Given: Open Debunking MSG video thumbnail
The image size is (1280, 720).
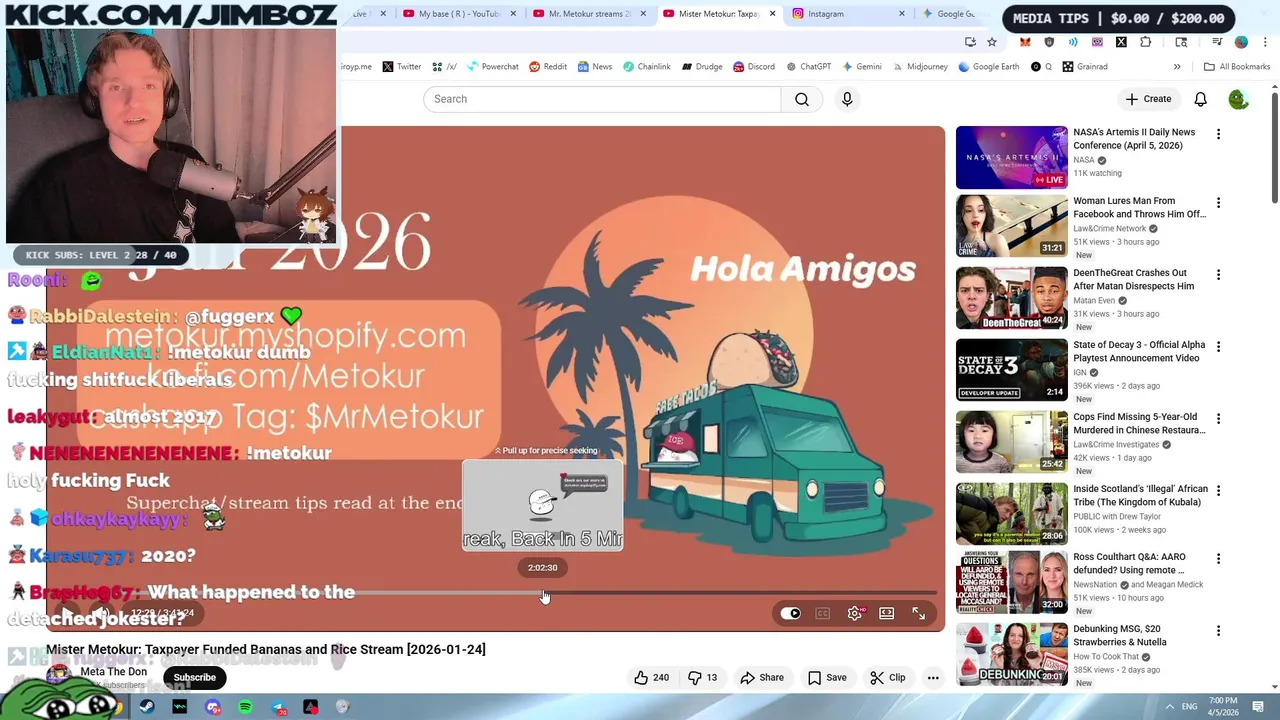Looking at the screenshot, I should pyautogui.click(x=1011, y=654).
